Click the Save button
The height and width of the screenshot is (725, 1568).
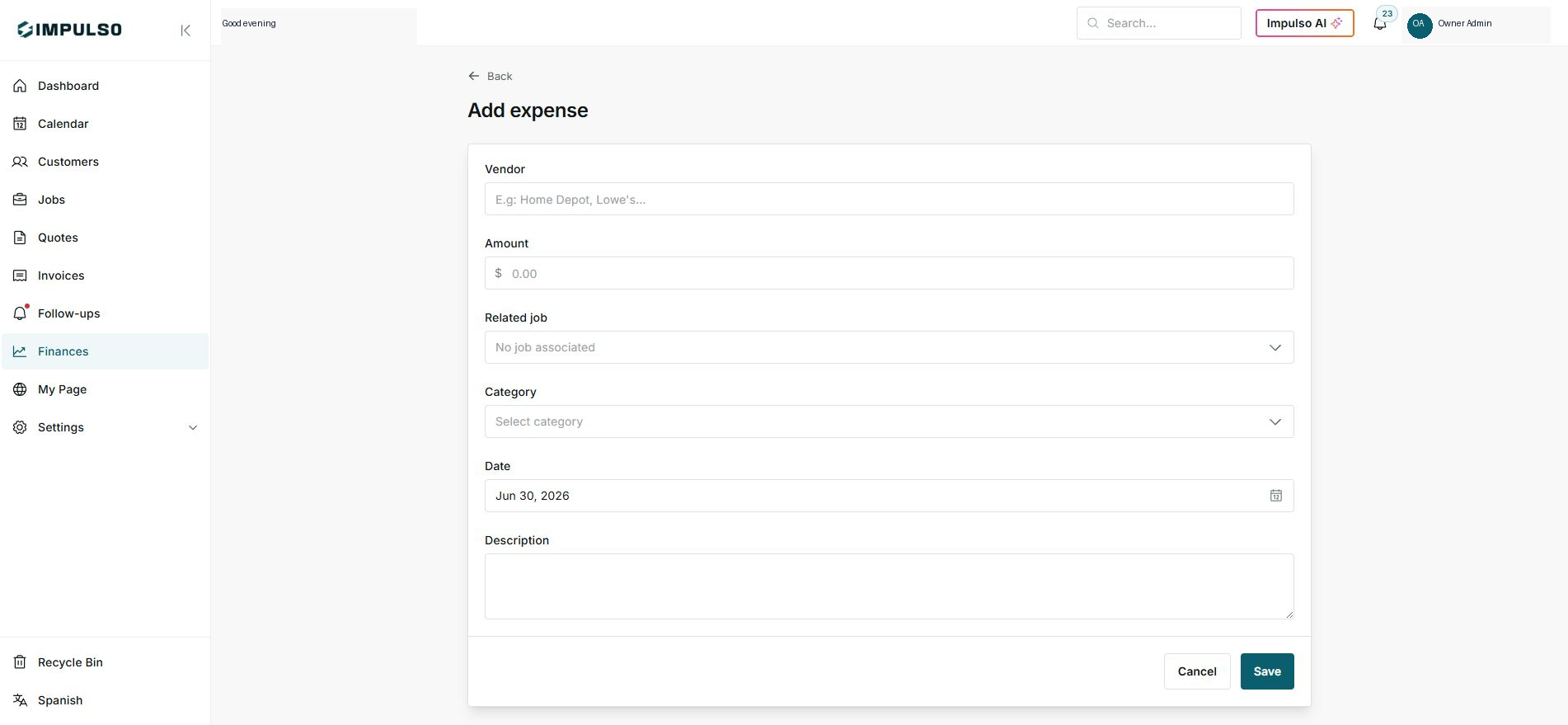[1267, 671]
